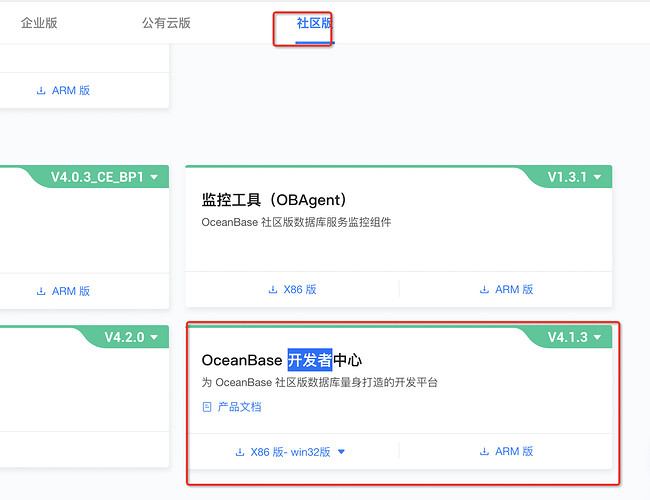Click download icon beside X86 版 on OBAgent card
Image resolution: width=650 pixels, height=500 pixels.
tap(273, 289)
